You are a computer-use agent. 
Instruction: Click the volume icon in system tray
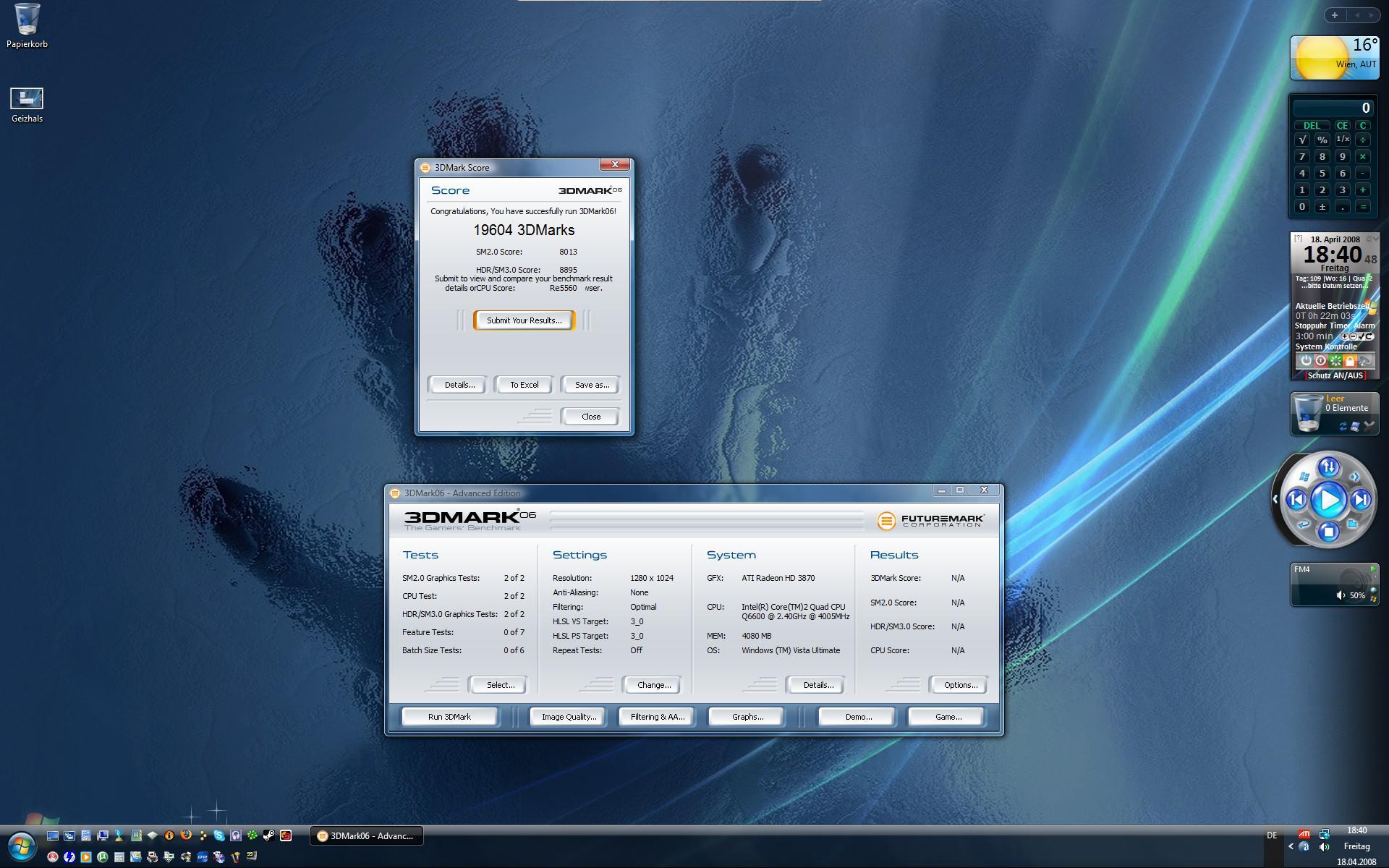tap(1324, 846)
